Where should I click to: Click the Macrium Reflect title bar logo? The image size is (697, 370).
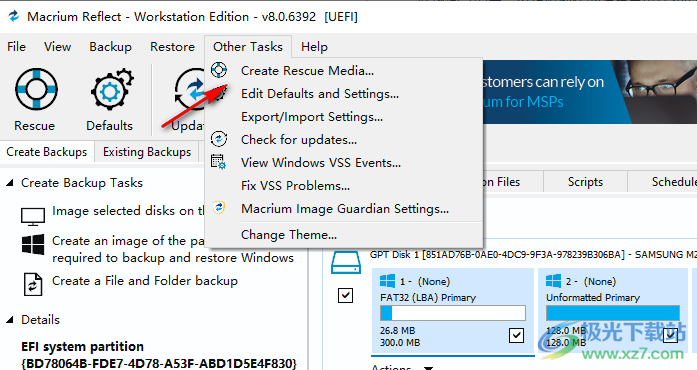[x=14, y=17]
